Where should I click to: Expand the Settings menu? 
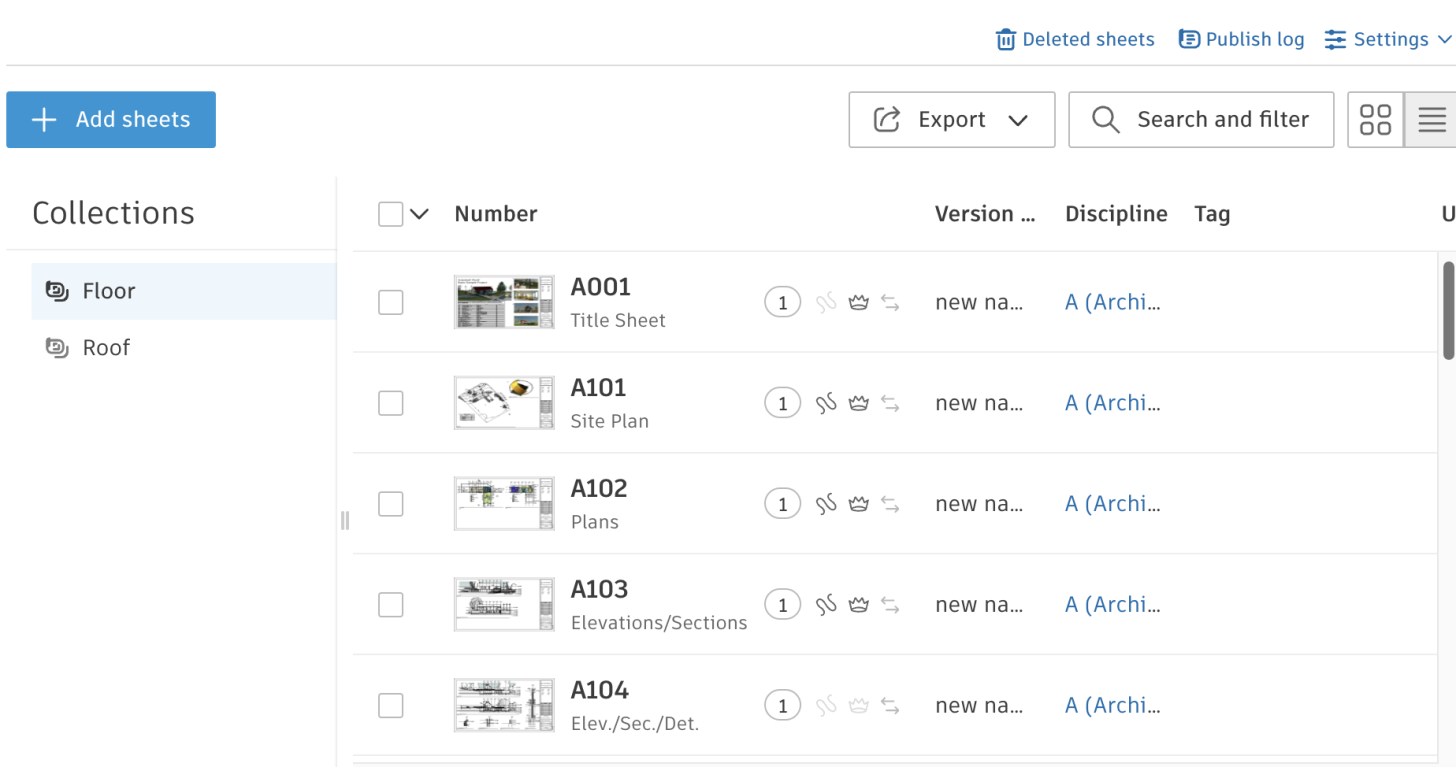click(x=1388, y=39)
